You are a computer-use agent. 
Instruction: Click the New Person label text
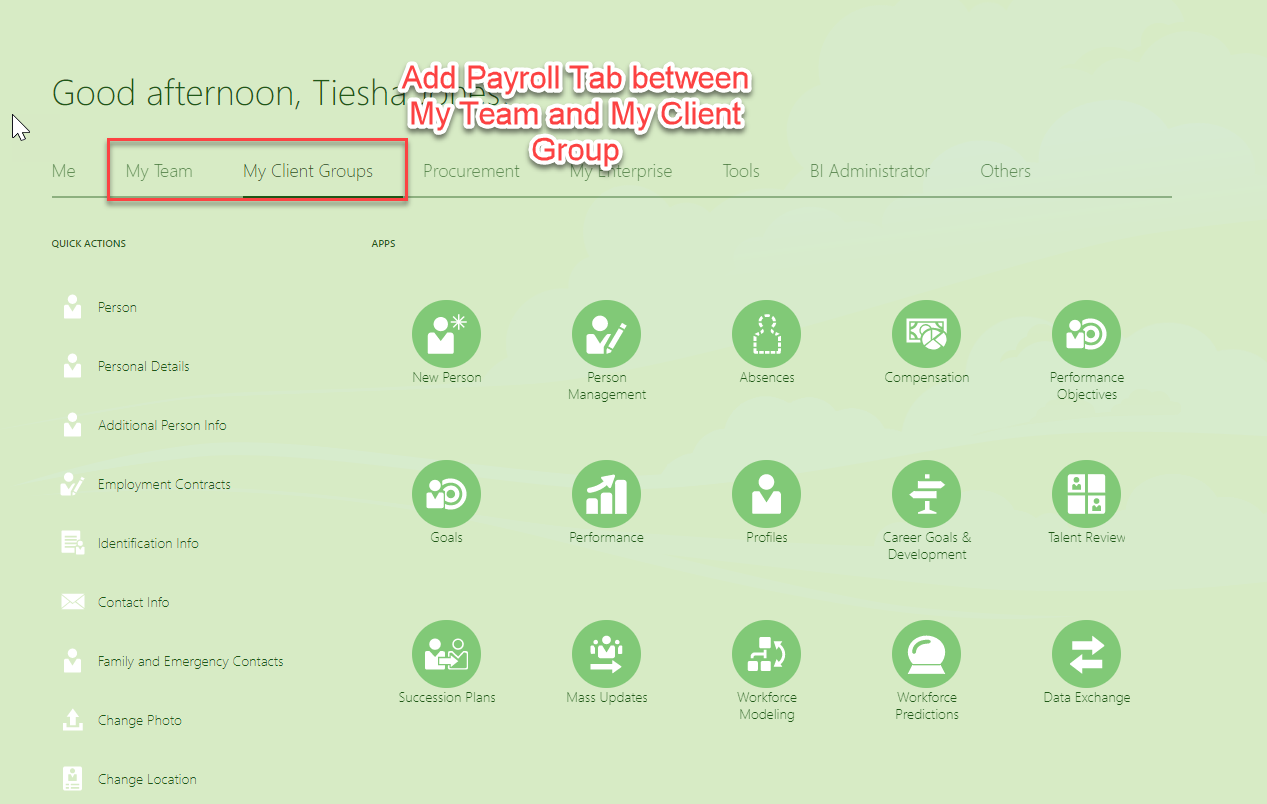(x=446, y=378)
